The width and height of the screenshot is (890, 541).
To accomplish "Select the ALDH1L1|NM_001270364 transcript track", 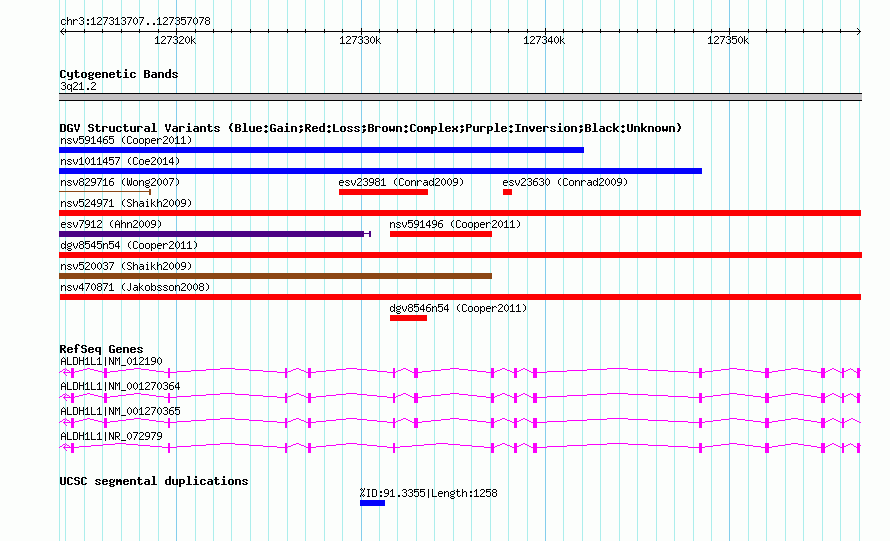I will tap(460, 397).
